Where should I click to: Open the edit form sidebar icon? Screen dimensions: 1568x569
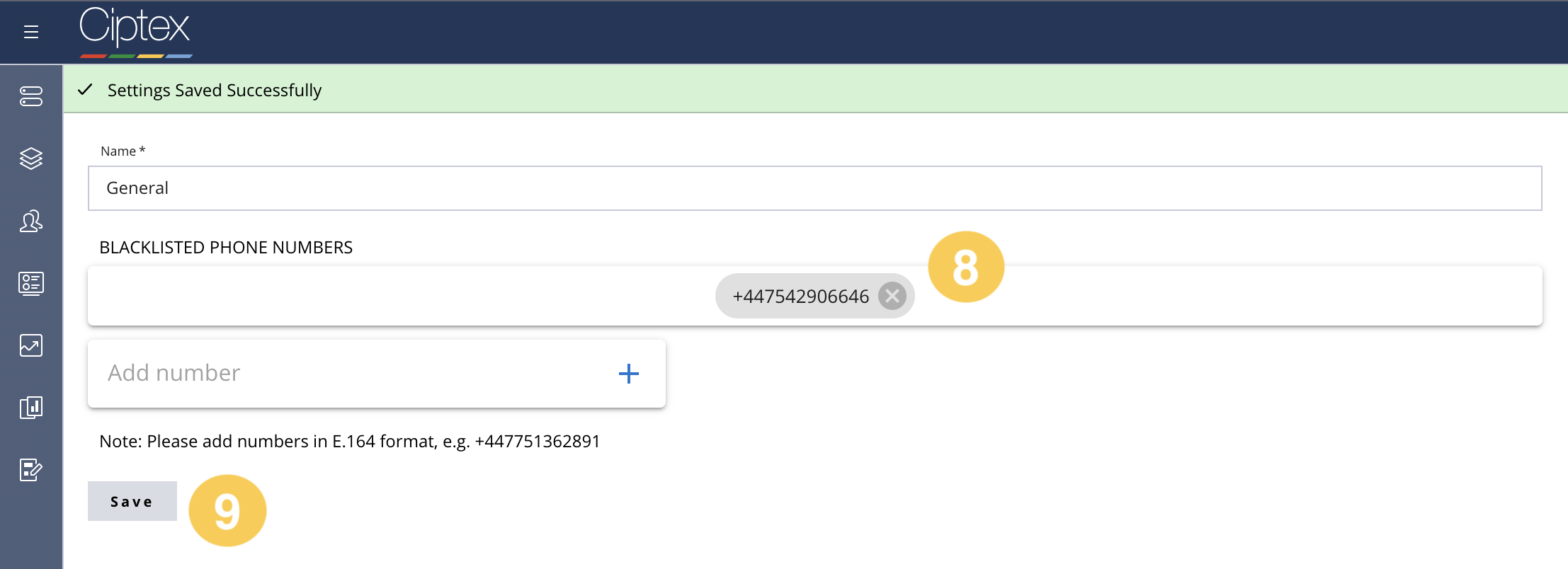tap(31, 470)
